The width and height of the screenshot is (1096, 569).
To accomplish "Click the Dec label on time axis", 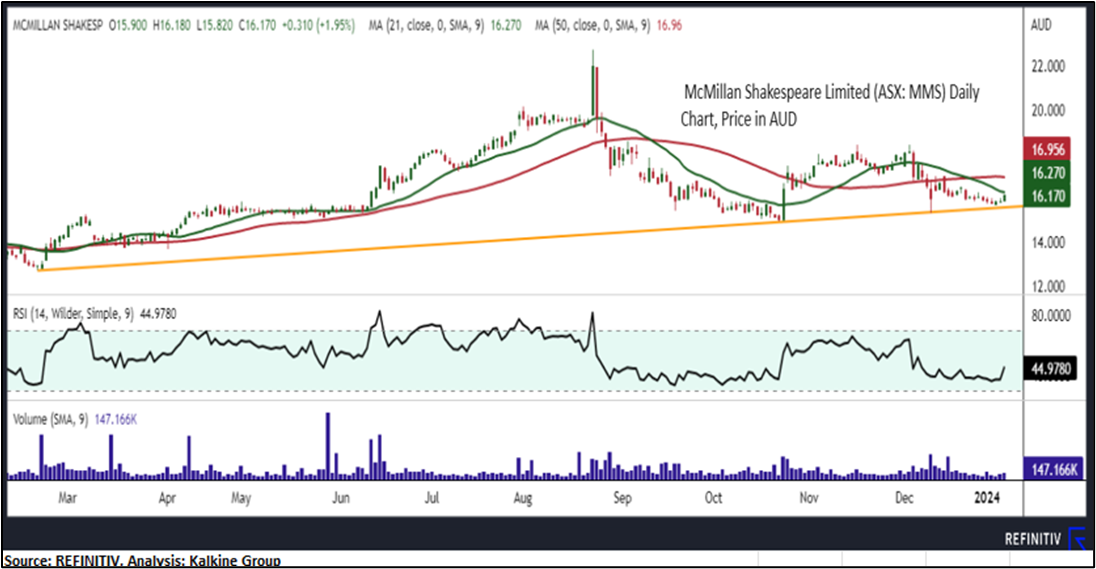I will click(x=904, y=498).
